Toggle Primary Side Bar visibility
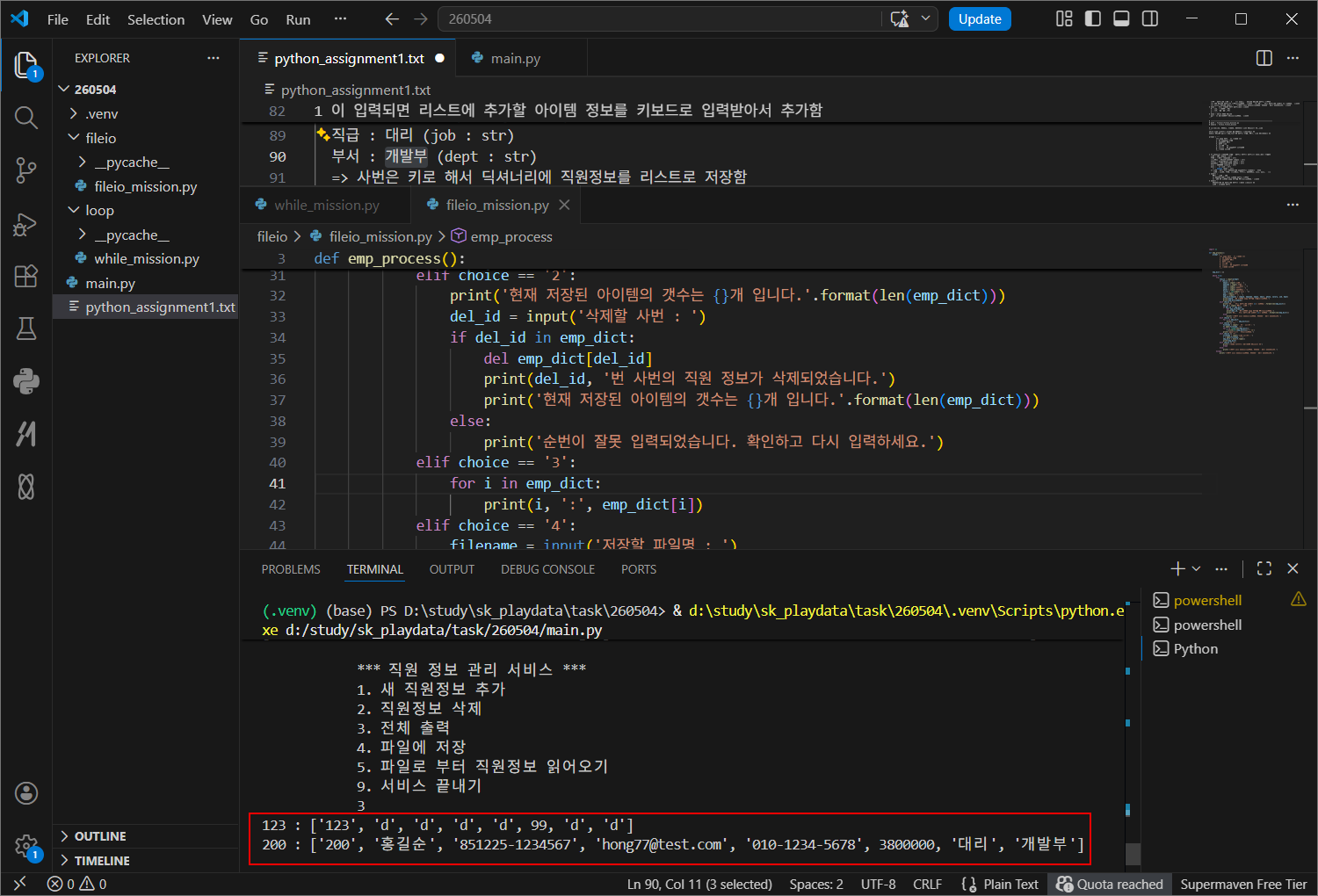This screenshot has height=896, width=1318. [1093, 18]
